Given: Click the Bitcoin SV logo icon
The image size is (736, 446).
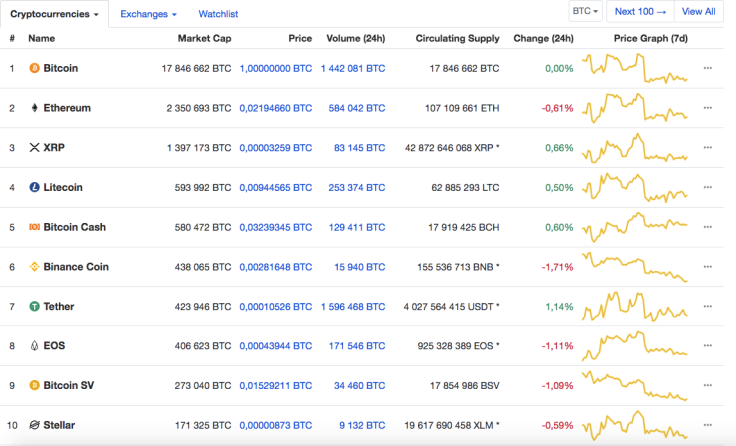Looking at the screenshot, I should pyautogui.click(x=34, y=385).
